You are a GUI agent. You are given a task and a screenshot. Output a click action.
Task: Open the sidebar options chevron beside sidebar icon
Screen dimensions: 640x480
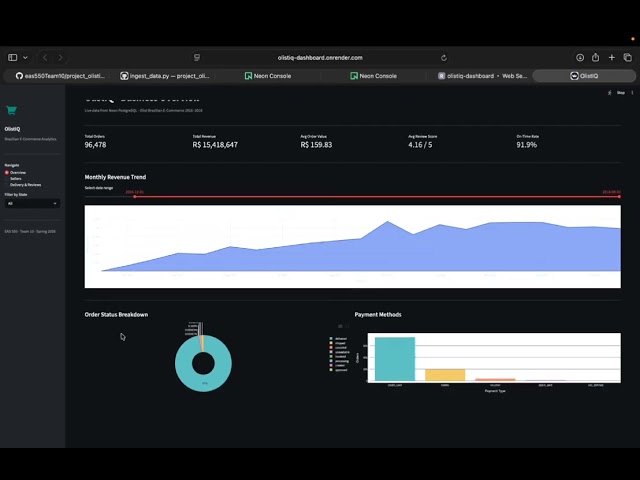tap(25, 58)
